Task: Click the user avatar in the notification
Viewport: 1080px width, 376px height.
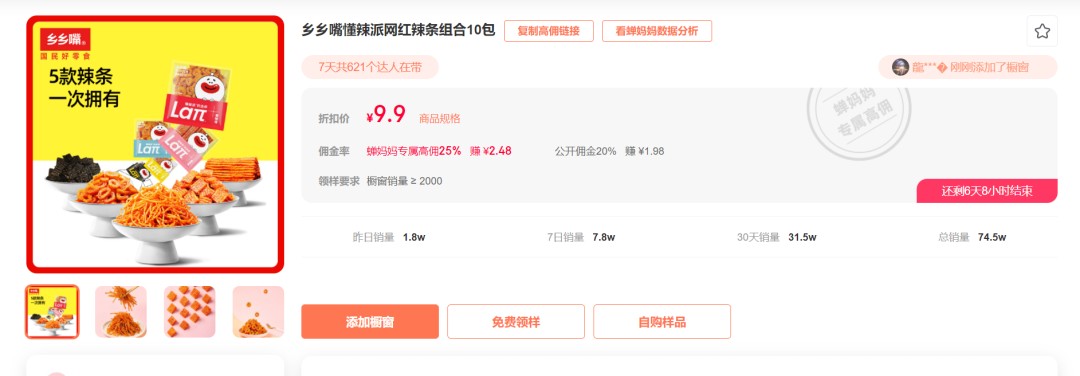Action: click(x=900, y=67)
